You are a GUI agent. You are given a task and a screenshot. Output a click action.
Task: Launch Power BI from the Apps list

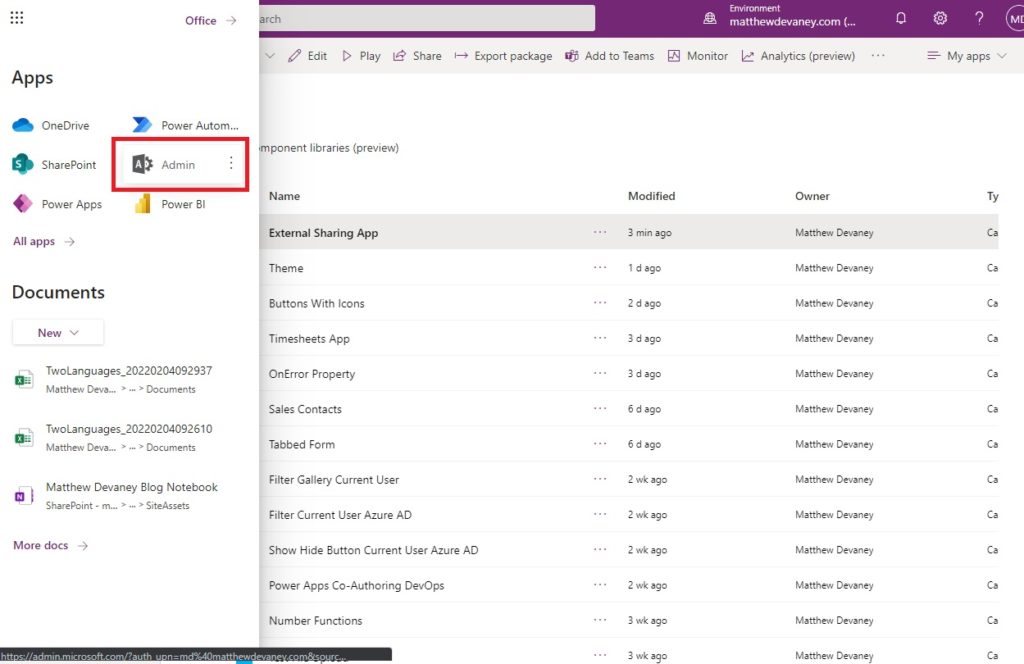tap(170, 204)
